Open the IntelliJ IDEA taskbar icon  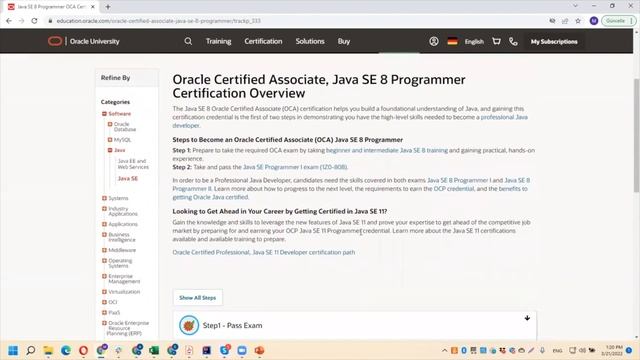(x=207, y=351)
